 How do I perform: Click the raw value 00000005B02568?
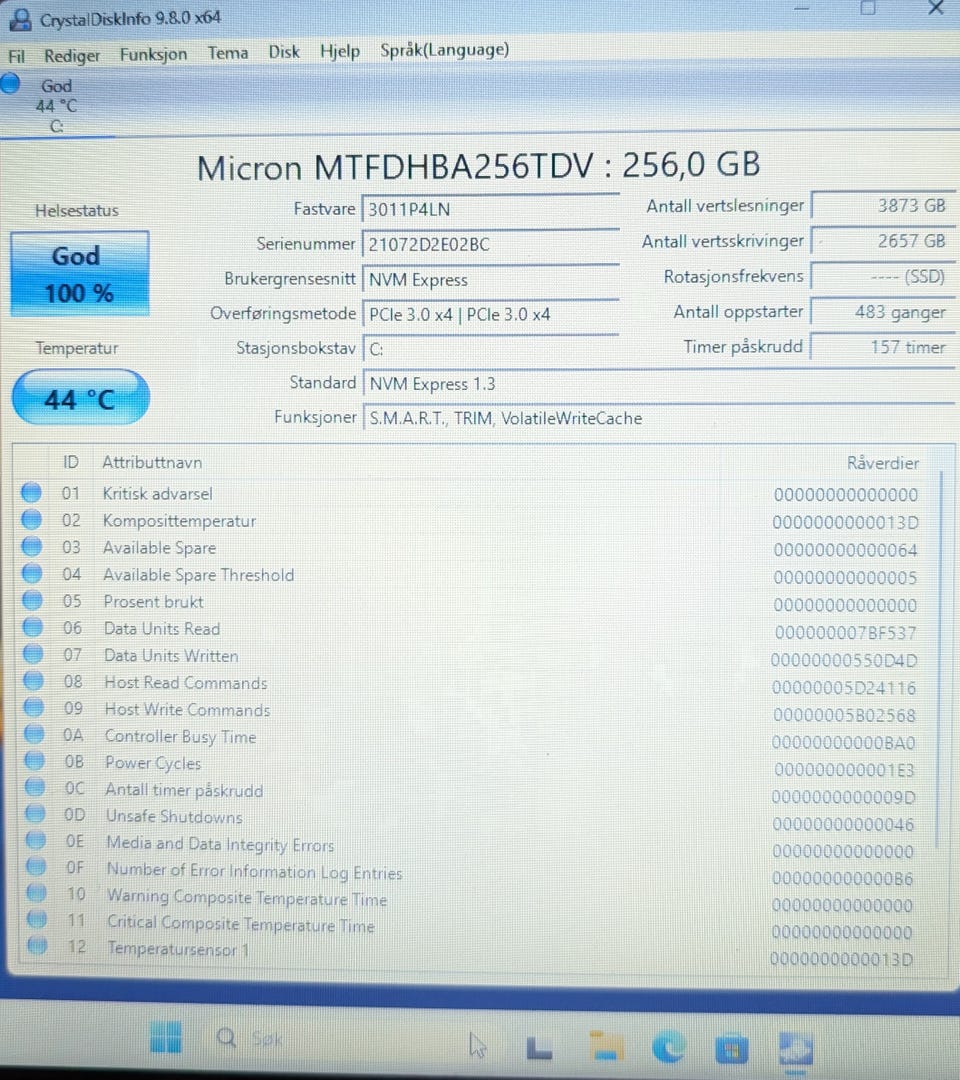(x=844, y=715)
